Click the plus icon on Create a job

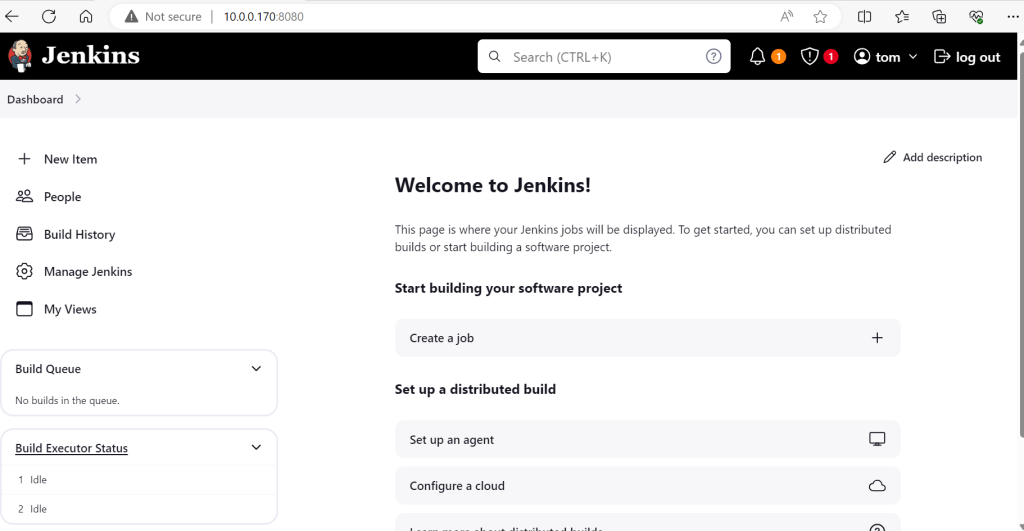click(877, 338)
